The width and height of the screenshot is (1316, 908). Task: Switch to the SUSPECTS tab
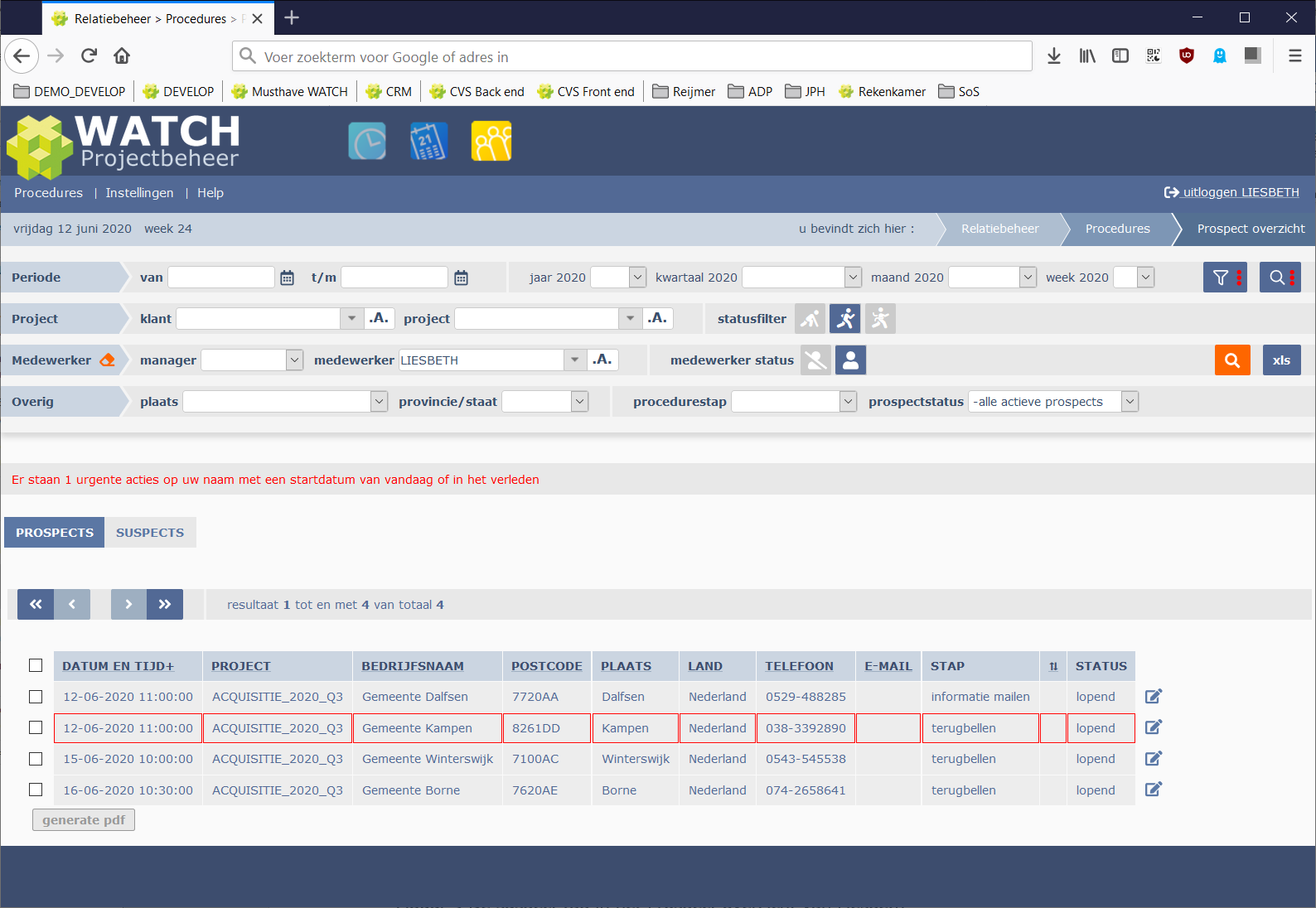click(150, 532)
